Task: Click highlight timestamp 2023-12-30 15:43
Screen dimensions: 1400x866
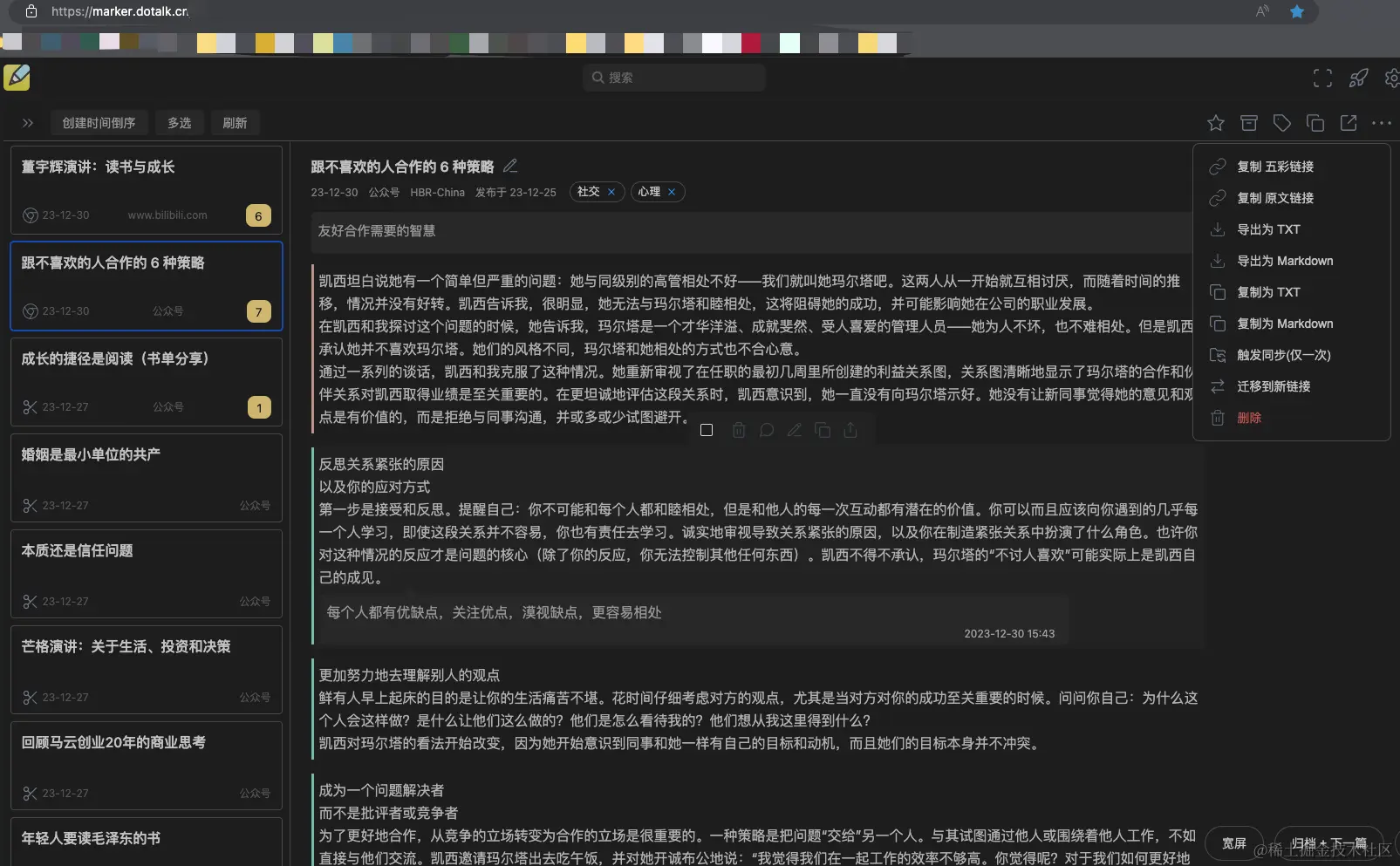Action: (x=1009, y=634)
